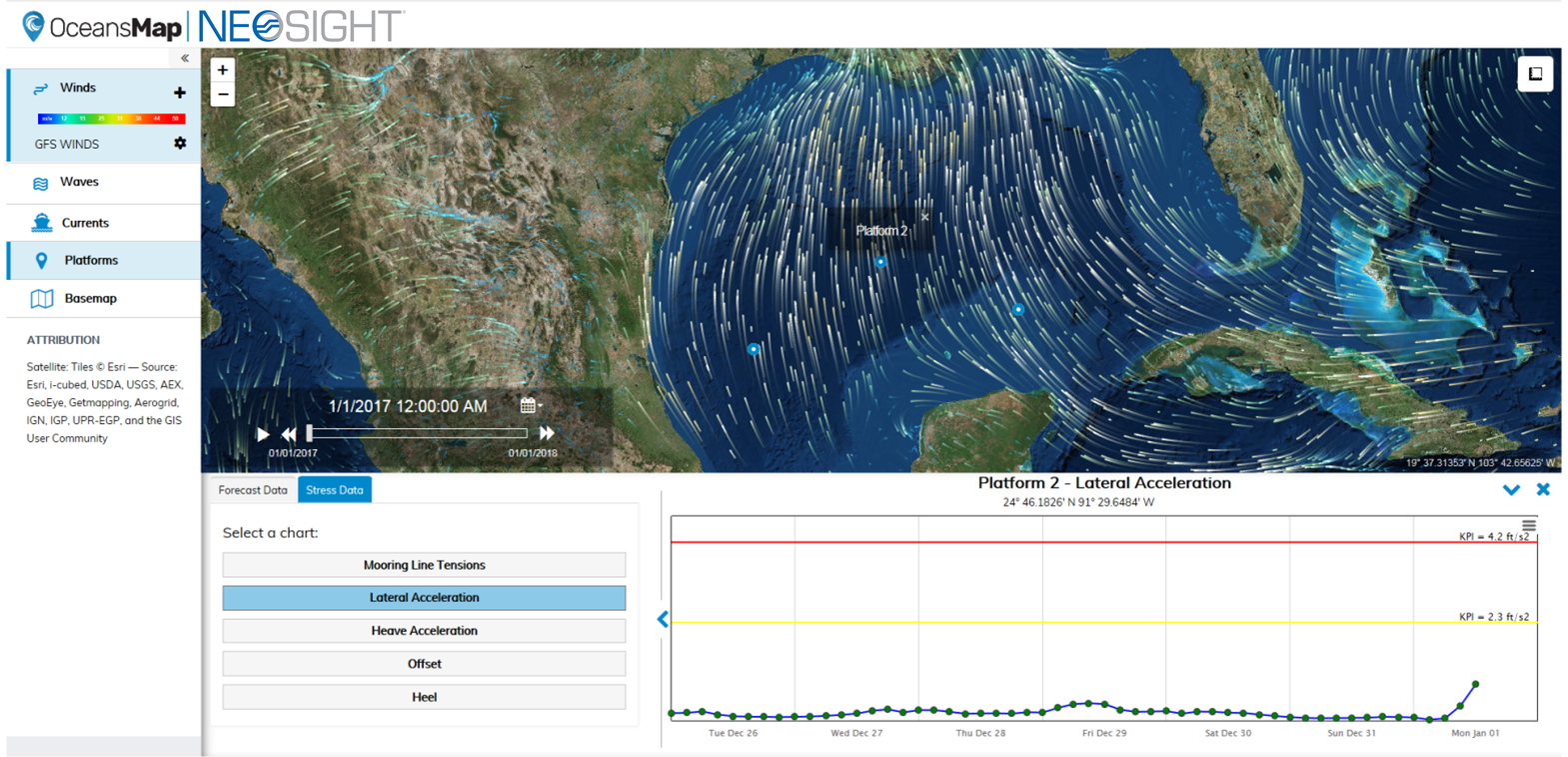Click the Winds layer icon
The image size is (1568, 757).
pos(41,89)
